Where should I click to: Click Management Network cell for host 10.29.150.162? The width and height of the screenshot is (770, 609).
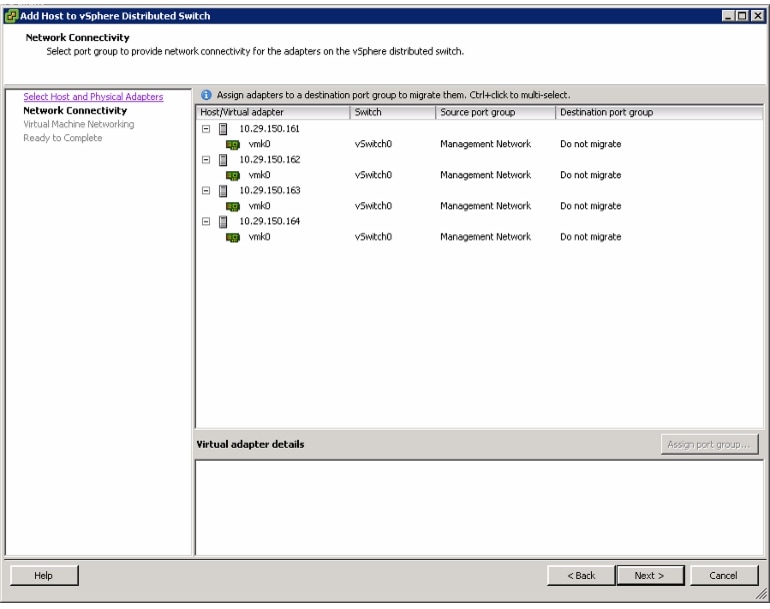486,175
